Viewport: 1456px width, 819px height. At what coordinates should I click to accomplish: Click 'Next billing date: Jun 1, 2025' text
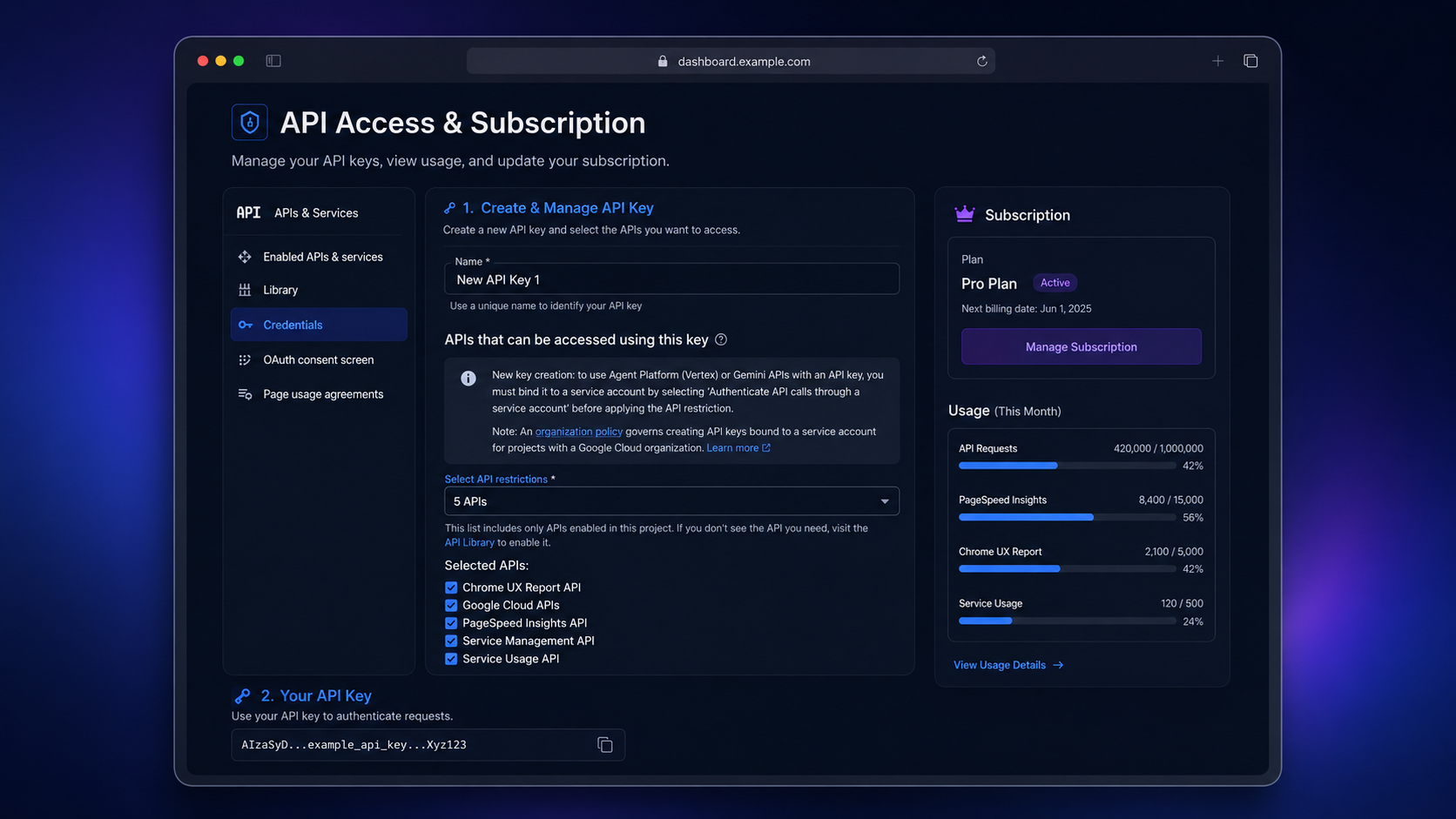[1026, 309]
